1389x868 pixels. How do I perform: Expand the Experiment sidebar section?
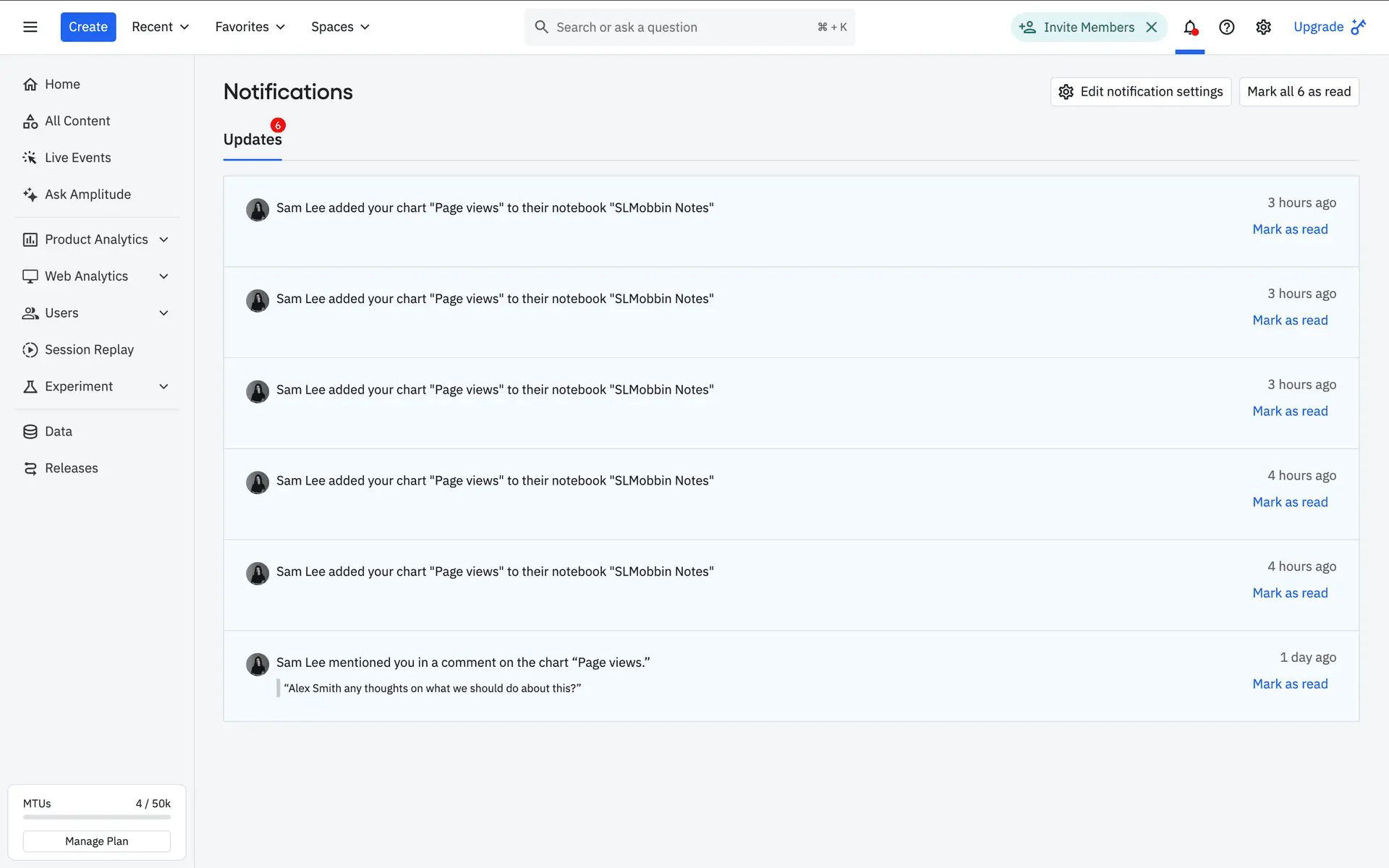click(x=163, y=387)
